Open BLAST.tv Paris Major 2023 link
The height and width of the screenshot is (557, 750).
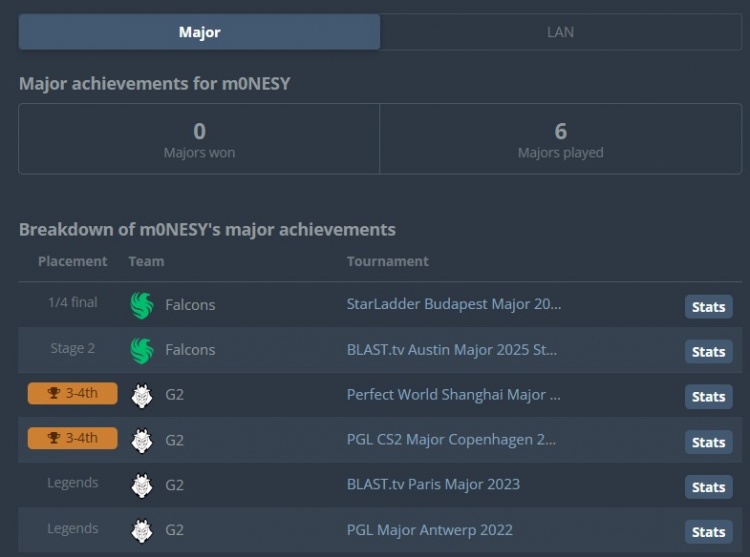pyautogui.click(x=433, y=484)
